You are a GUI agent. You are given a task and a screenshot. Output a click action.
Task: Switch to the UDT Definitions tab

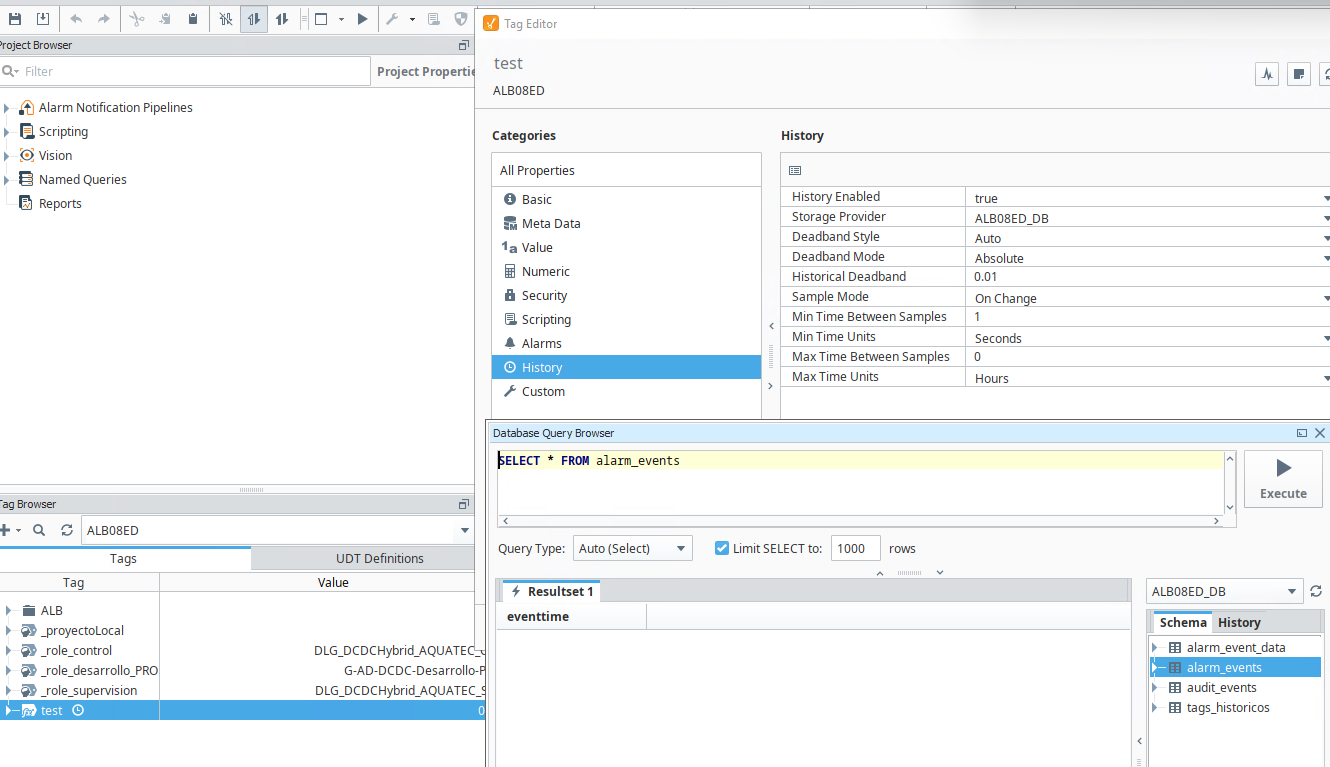(380, 558)
